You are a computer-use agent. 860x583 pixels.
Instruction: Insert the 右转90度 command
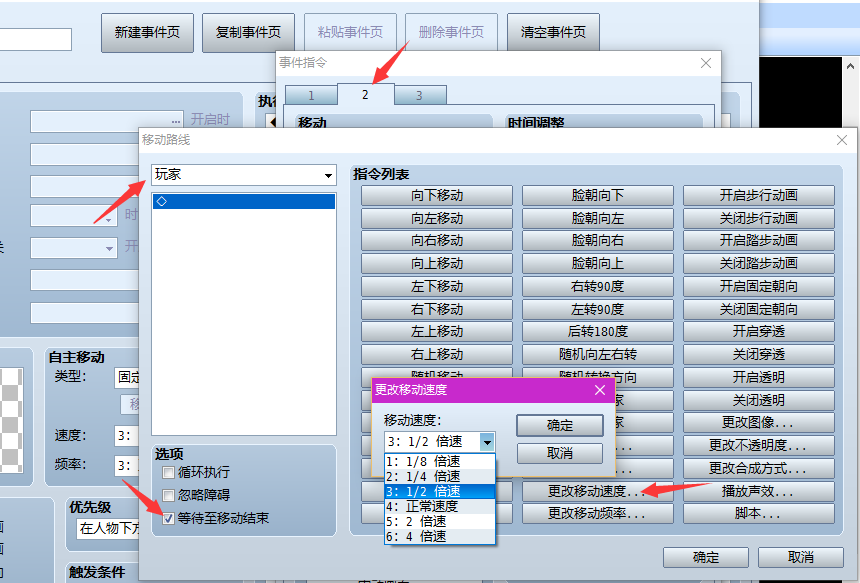(598, 287)
